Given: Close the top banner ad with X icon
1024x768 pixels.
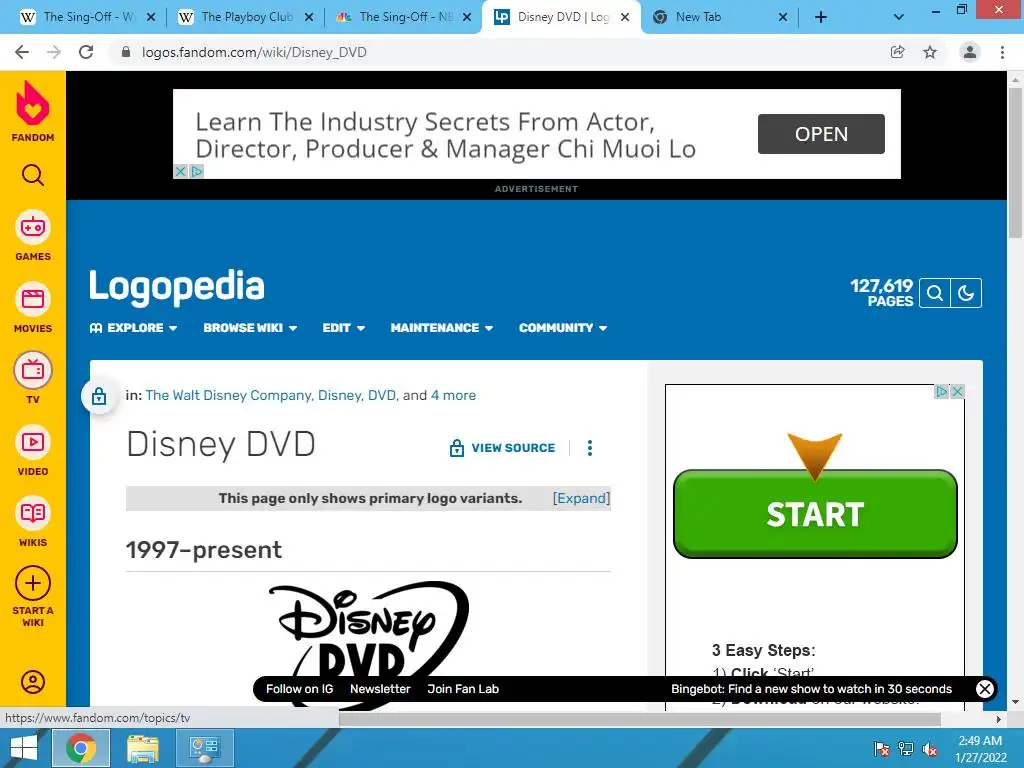Looking at the screenshot, I should pos(180,171).
